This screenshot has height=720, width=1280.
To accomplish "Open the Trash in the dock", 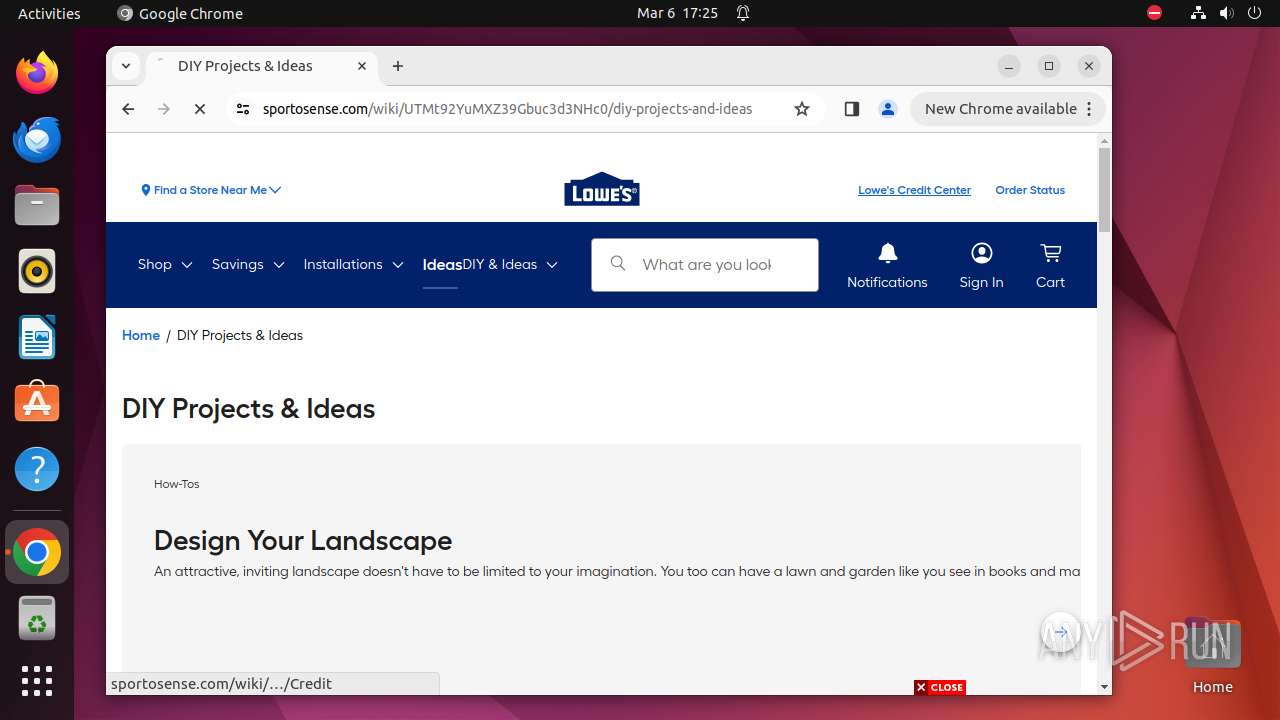I will point(37,618).
